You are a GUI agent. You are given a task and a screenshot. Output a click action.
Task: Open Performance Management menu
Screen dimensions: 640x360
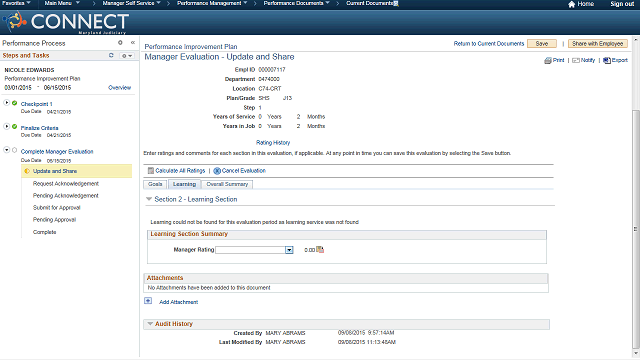212,3
